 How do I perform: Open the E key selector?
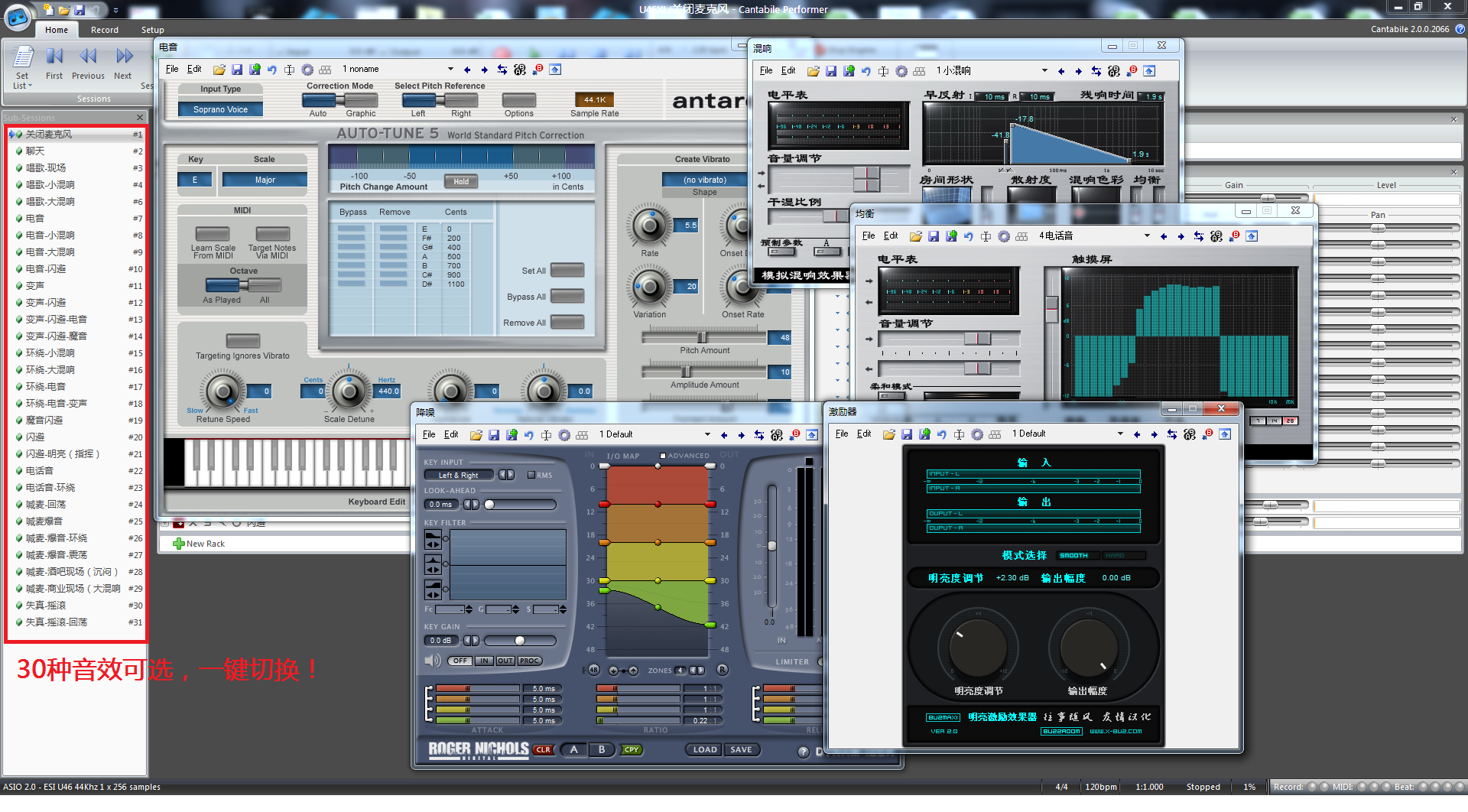pyautogui.click(x=195, y=180)
